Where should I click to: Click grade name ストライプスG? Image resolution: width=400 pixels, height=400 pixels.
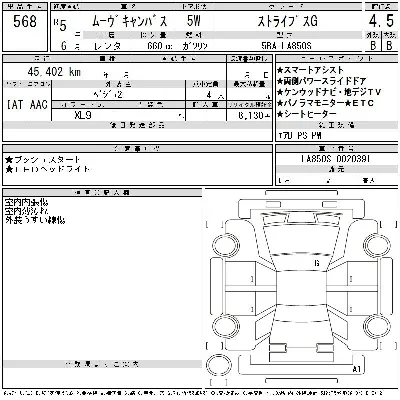click(288, 22)
